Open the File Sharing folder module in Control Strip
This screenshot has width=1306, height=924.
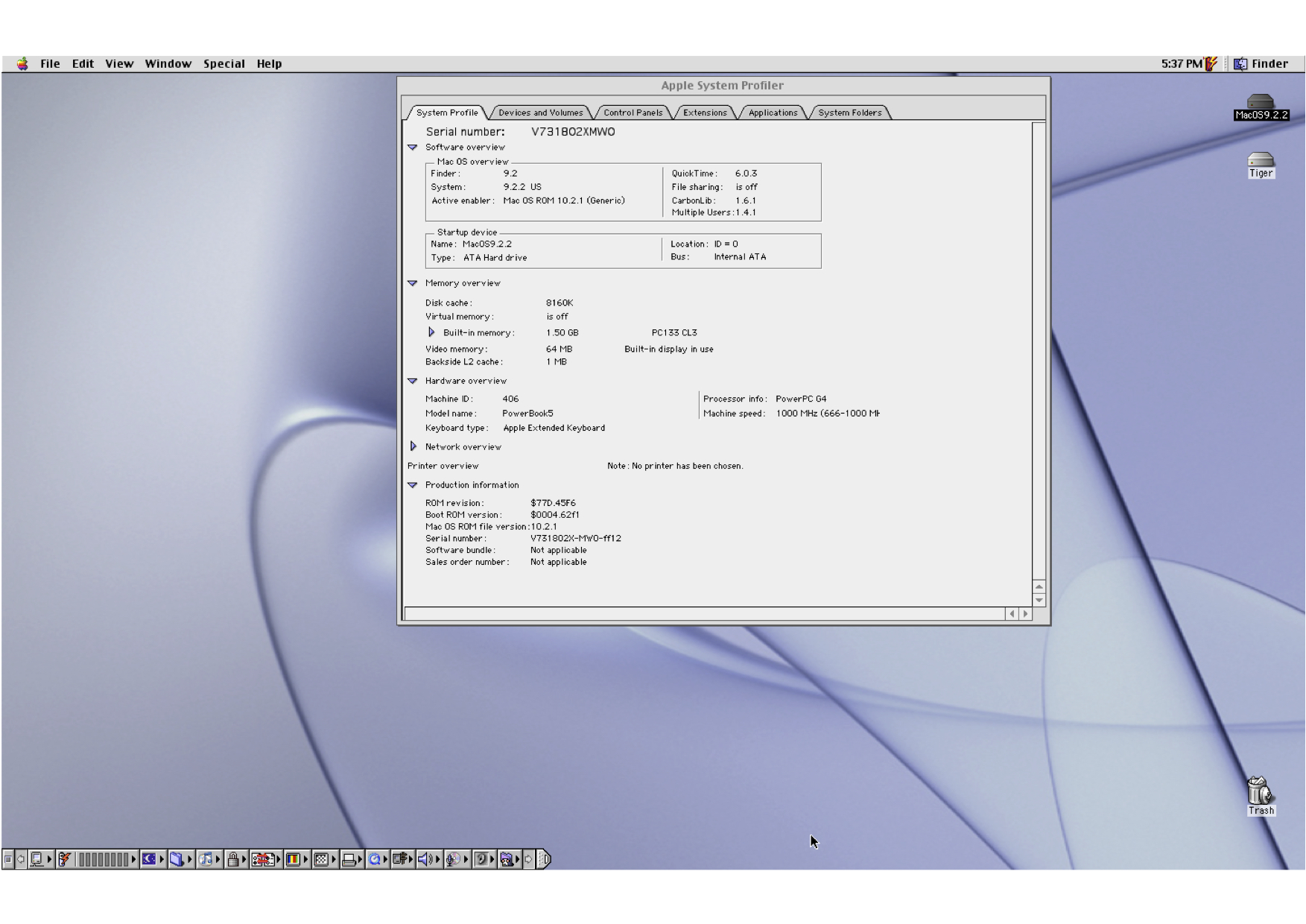(180, 859)
